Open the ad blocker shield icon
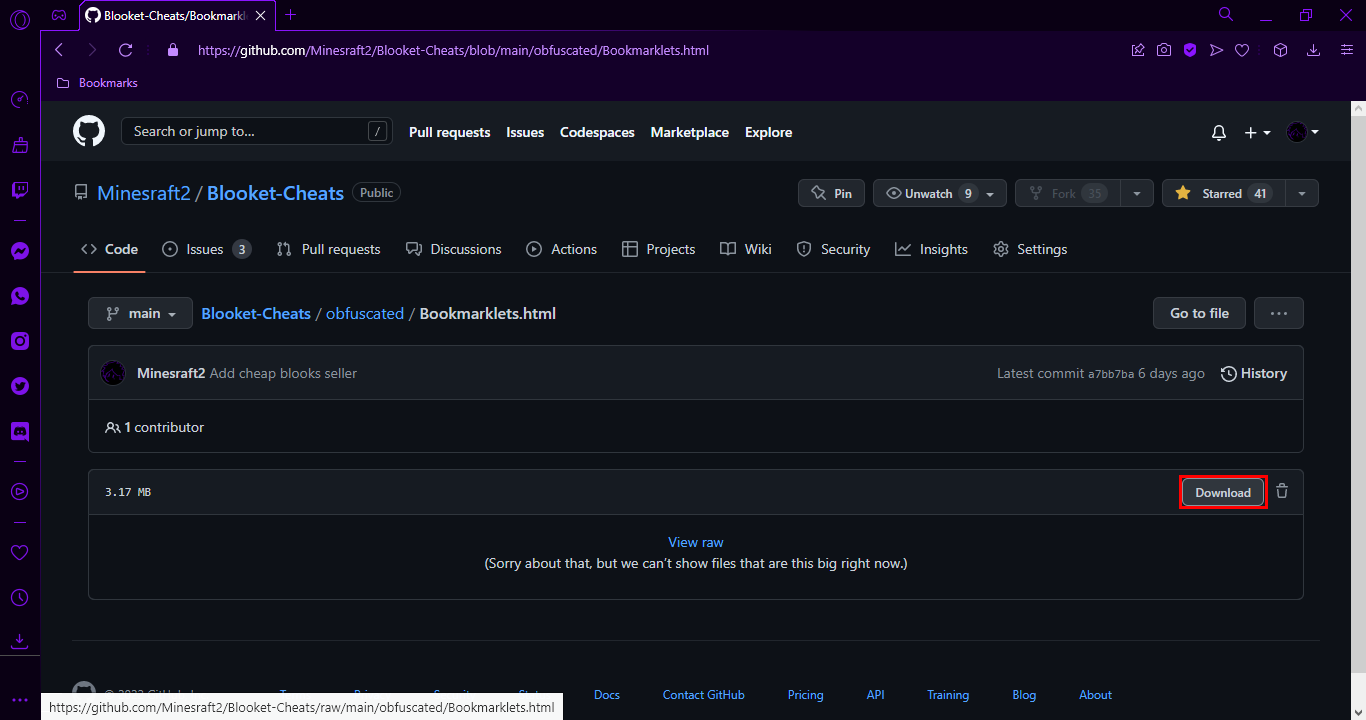The image size is (1366, 720). [1190, 50]
